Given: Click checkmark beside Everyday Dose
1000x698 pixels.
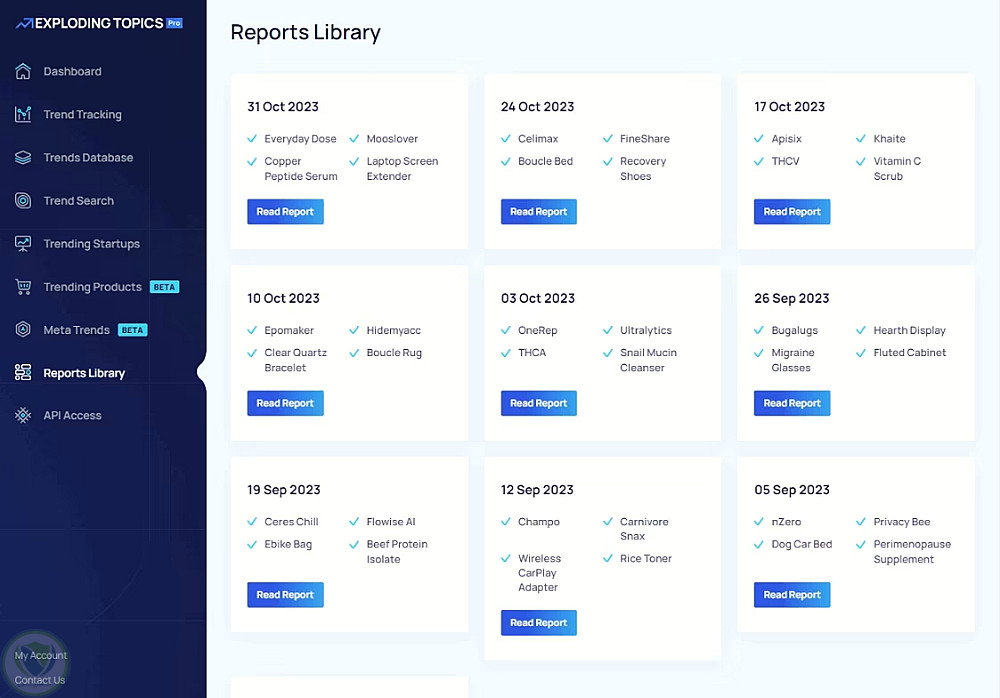Looking at the screenshot, I should pos(252,138).
